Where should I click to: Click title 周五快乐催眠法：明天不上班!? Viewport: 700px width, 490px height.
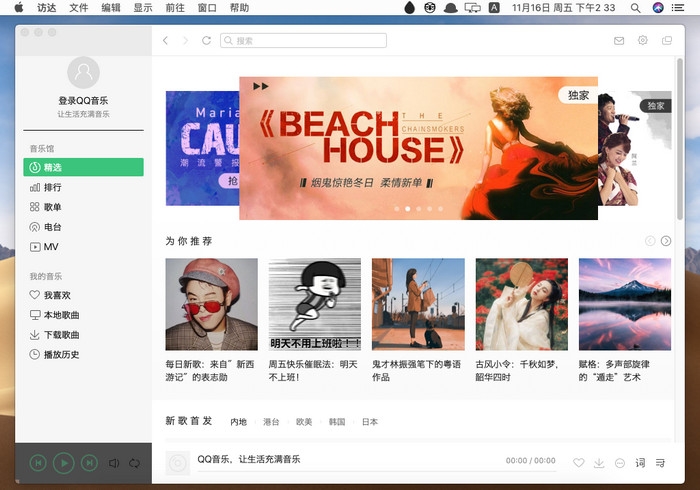313,371
